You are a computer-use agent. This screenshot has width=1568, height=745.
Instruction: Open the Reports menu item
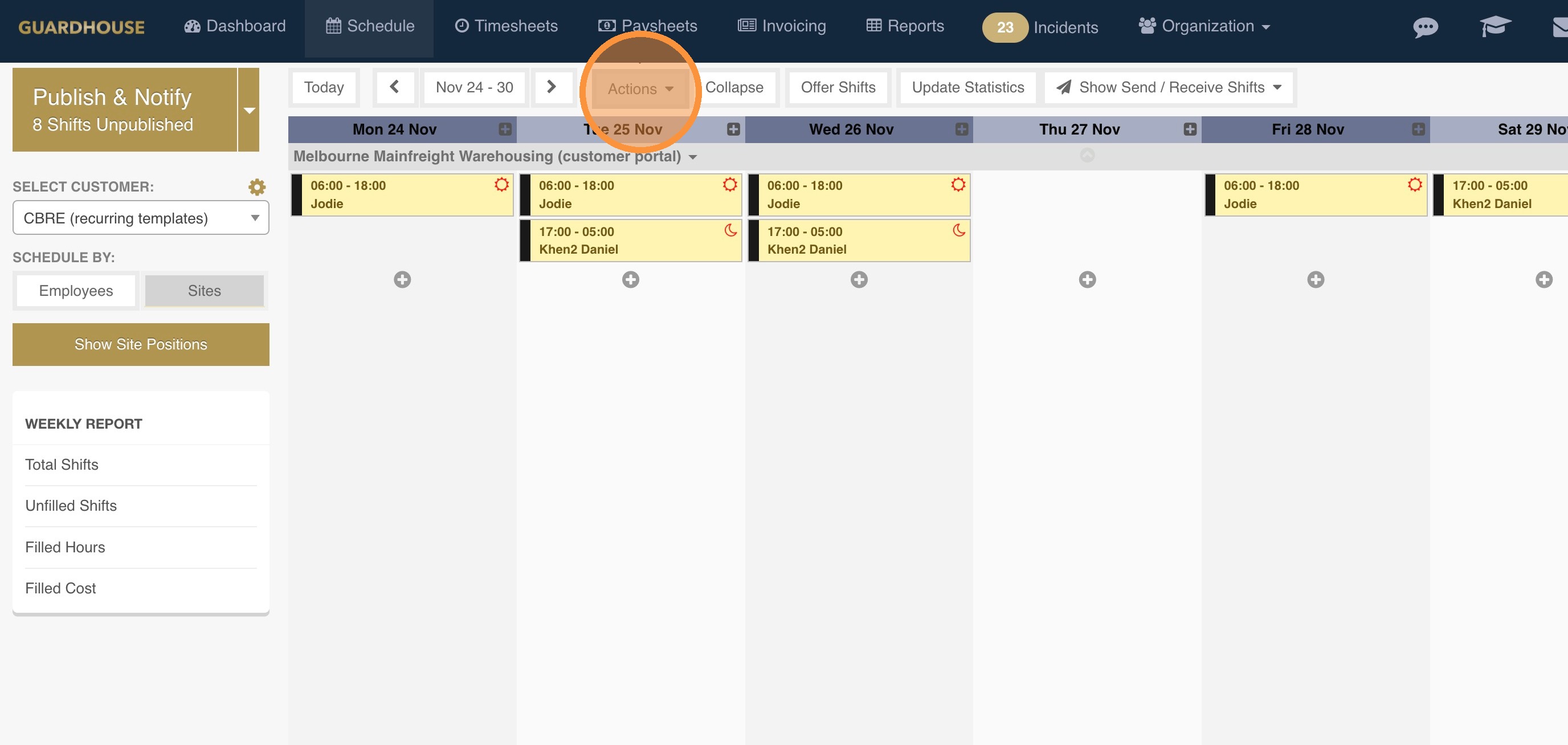(x=905, y=26)
